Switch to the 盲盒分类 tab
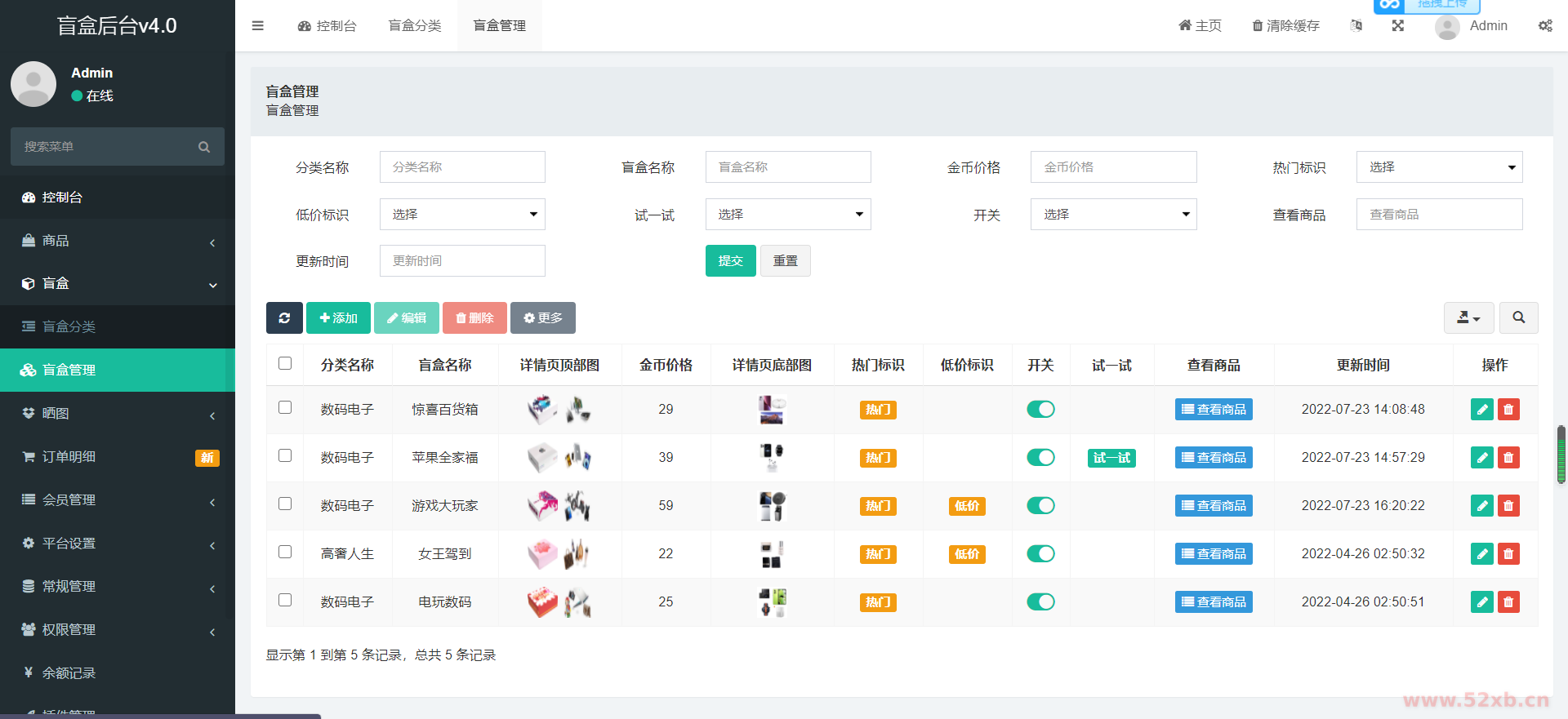Screen dimensions: 1568x719 coord(415,26)
